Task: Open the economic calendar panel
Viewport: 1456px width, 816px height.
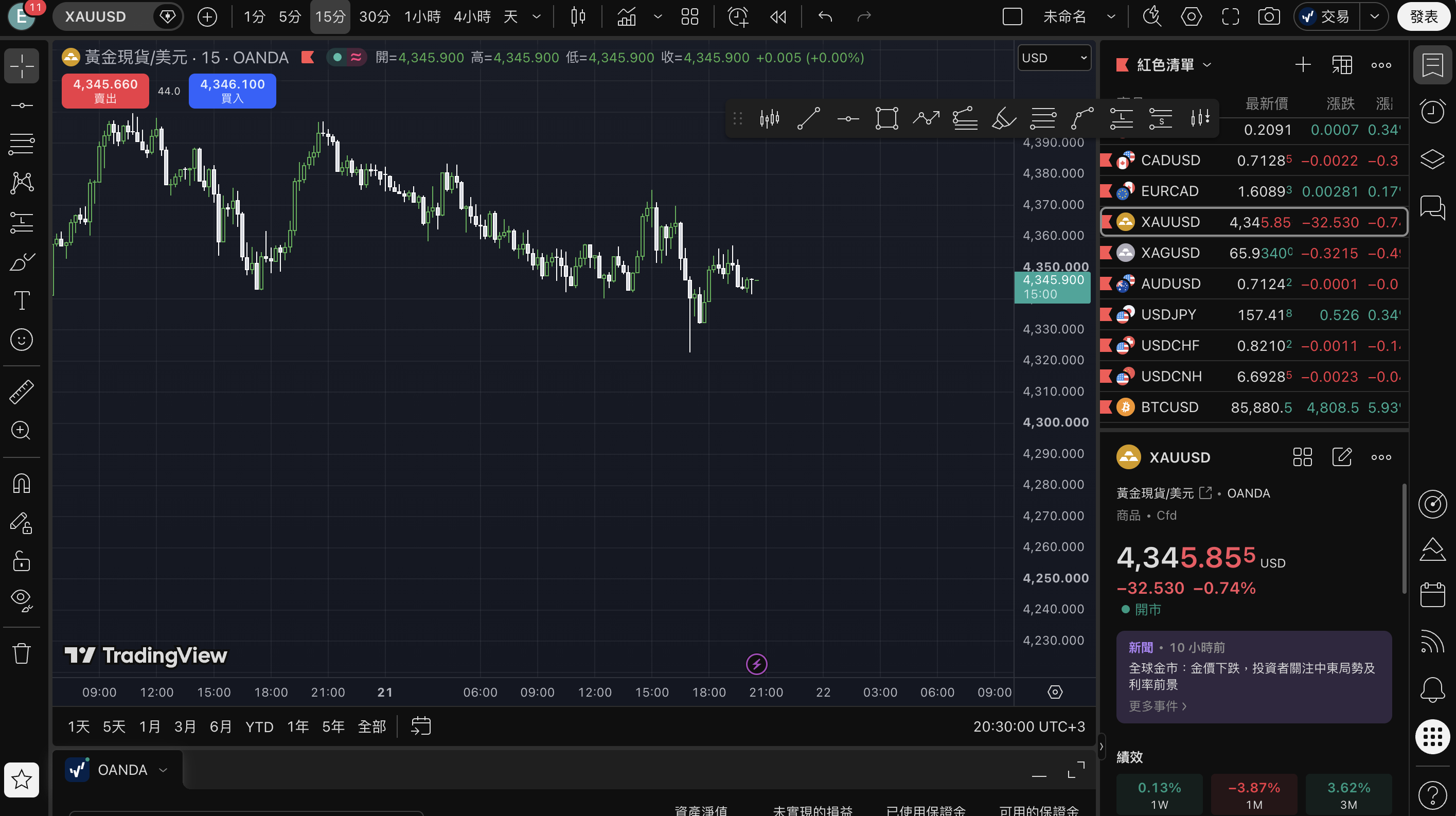Action: [x=1432, y=594]
